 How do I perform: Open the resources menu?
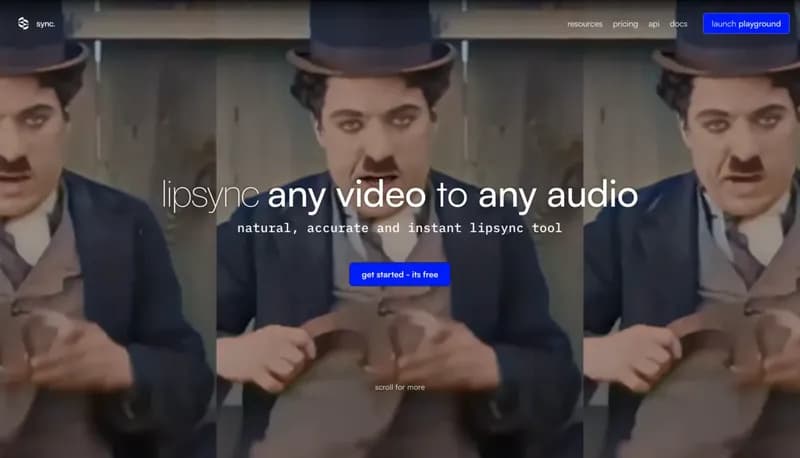(x=585, y=24)
